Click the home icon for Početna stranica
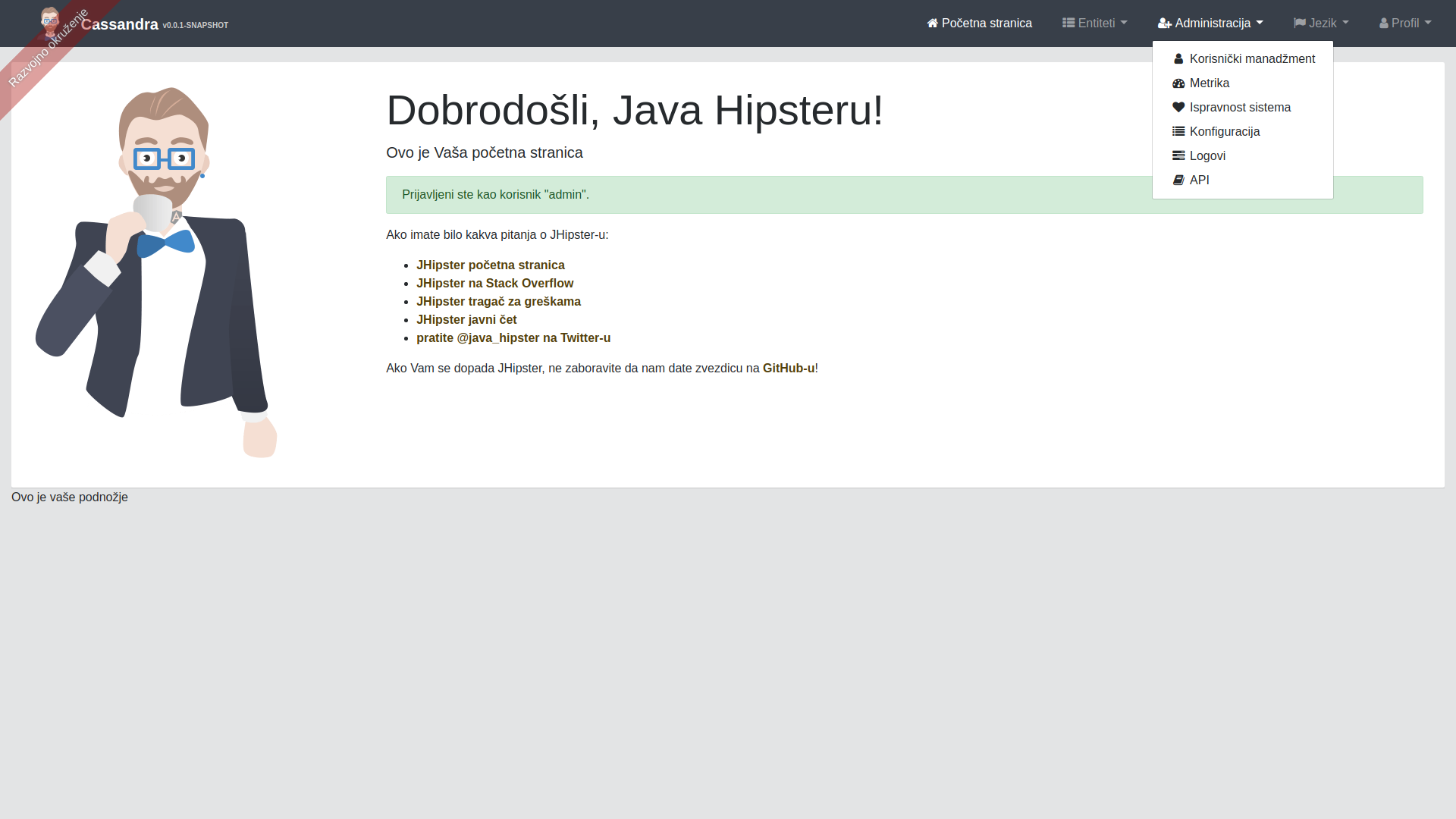Image resolution: width=1456 pixels, height=819 pixels. pyautogui.click(x=933, y=24)
